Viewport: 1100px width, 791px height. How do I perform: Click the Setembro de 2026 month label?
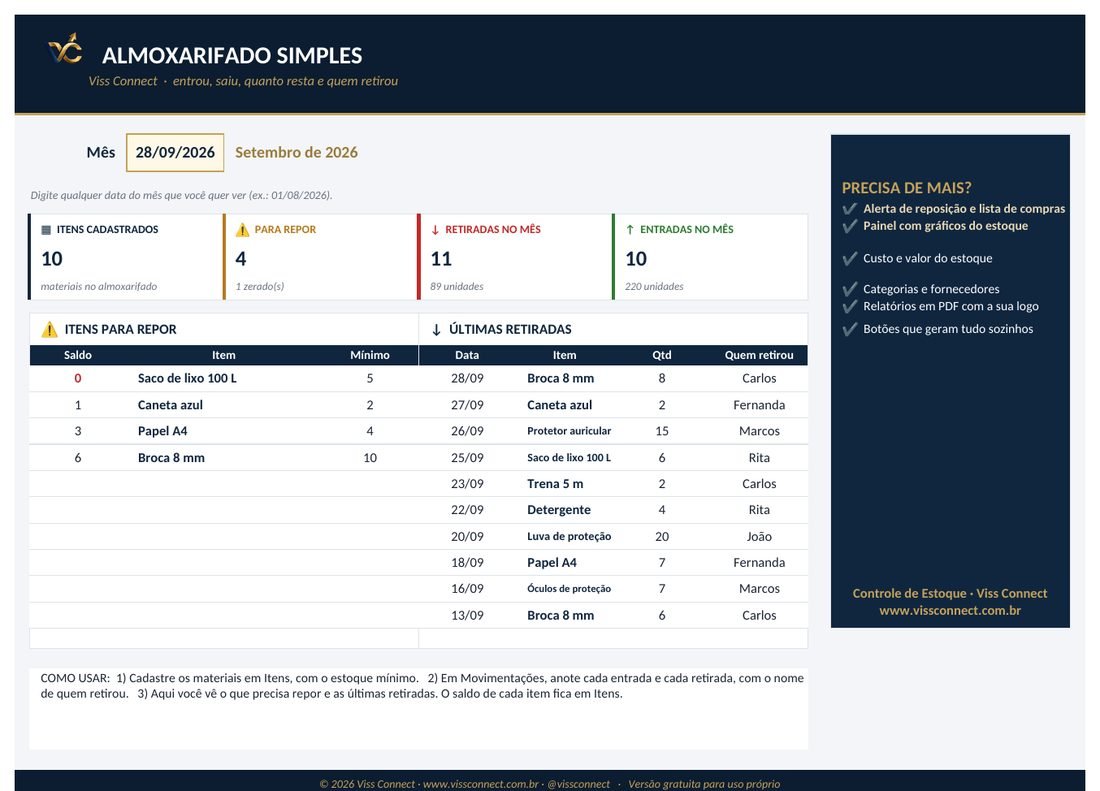(296, 152)
